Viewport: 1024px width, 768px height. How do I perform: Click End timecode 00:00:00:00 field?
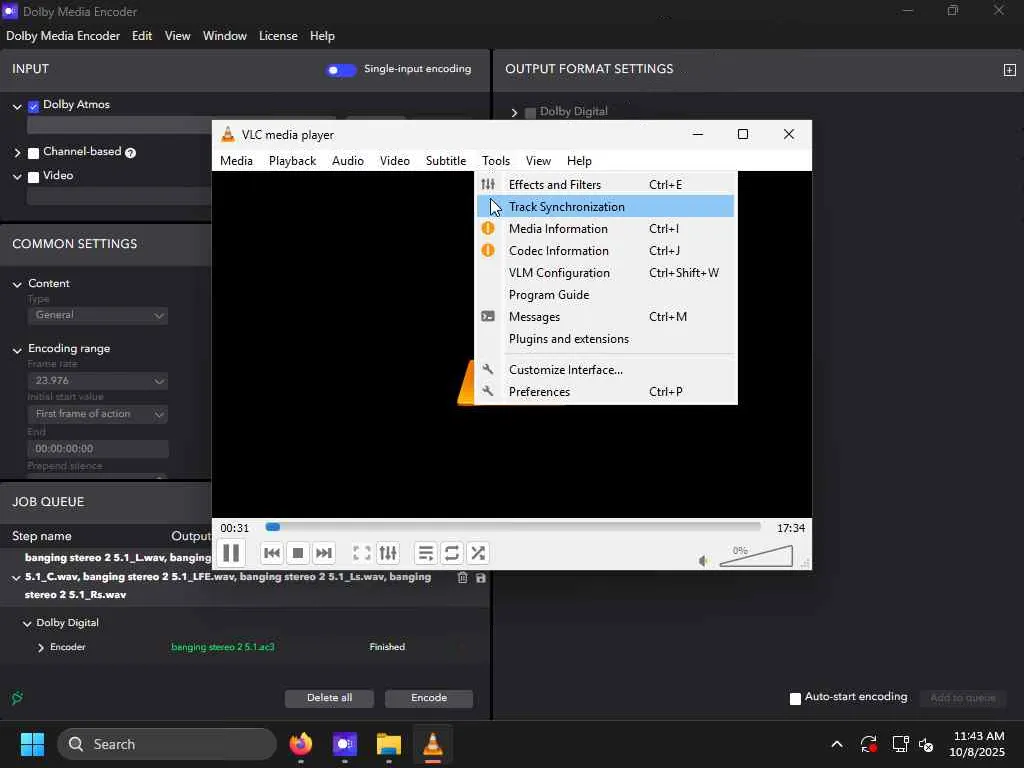(x=97, y=449)
